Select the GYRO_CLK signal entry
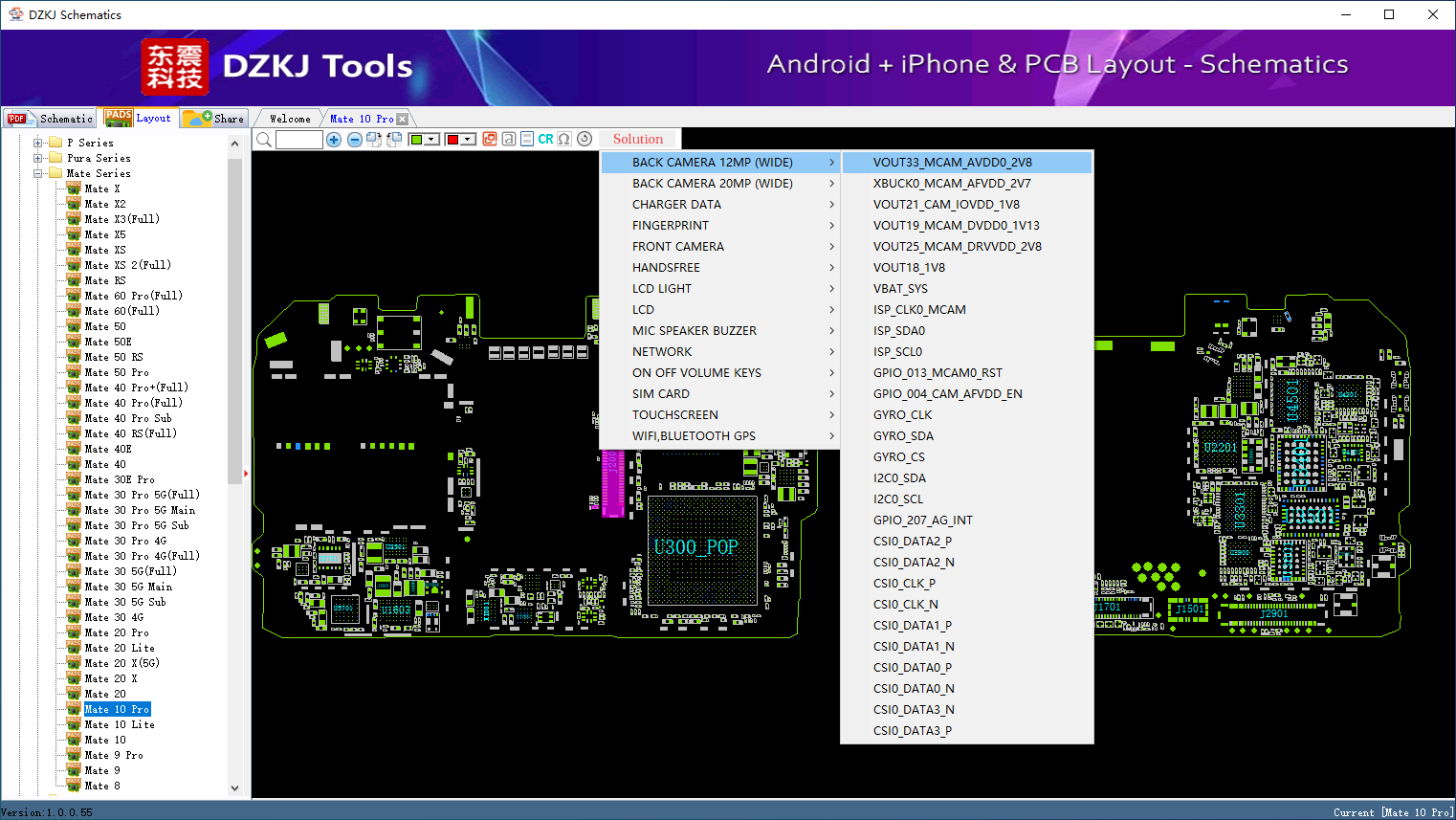This screenshot has width=1456, height=820. pyautogui.click(x=967, y=415)
